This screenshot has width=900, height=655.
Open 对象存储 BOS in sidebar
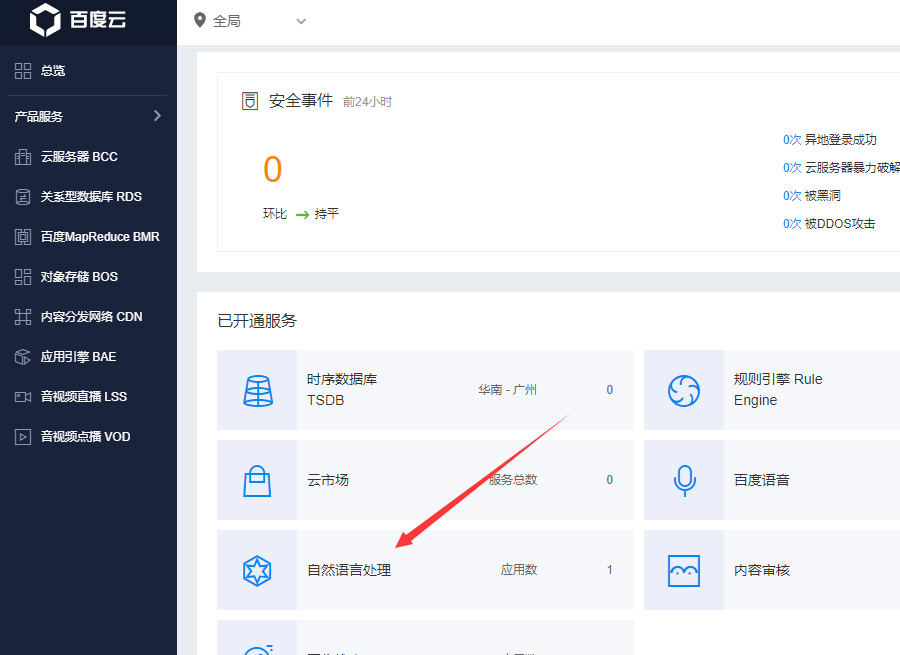pos(78,277)
